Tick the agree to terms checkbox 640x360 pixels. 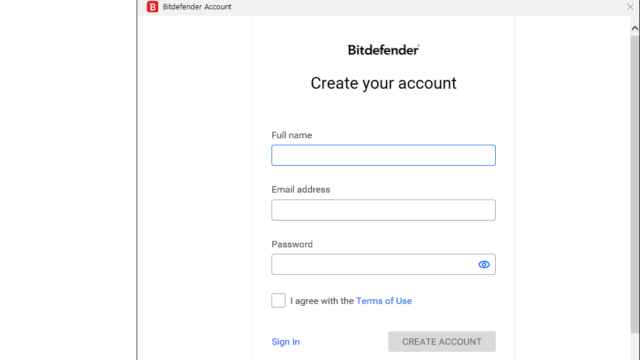pos(278,300)
